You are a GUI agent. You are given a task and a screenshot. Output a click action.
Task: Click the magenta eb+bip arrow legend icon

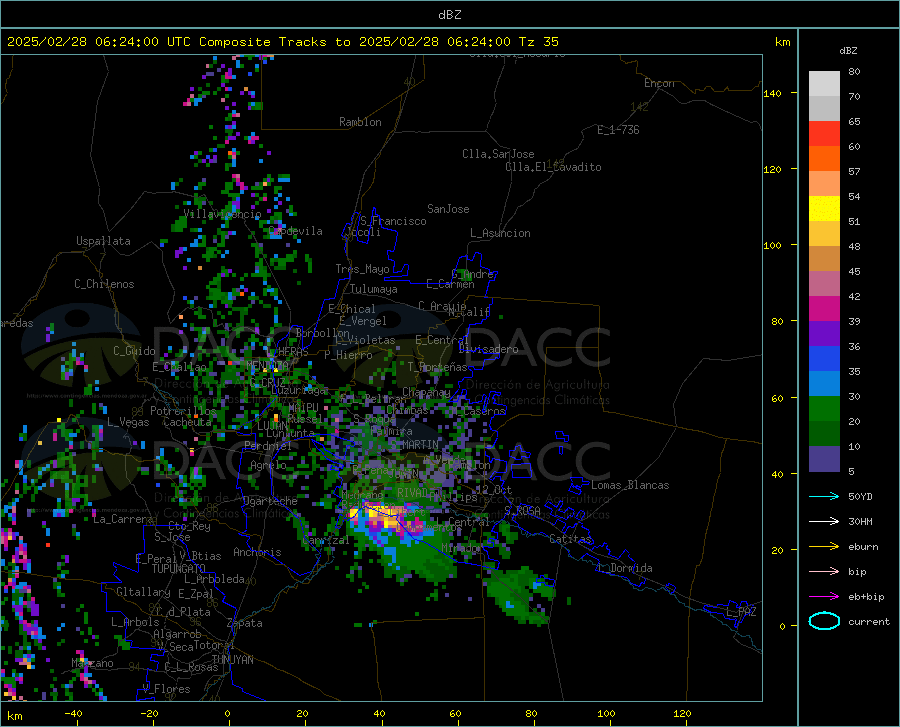(x=824, y=596)
